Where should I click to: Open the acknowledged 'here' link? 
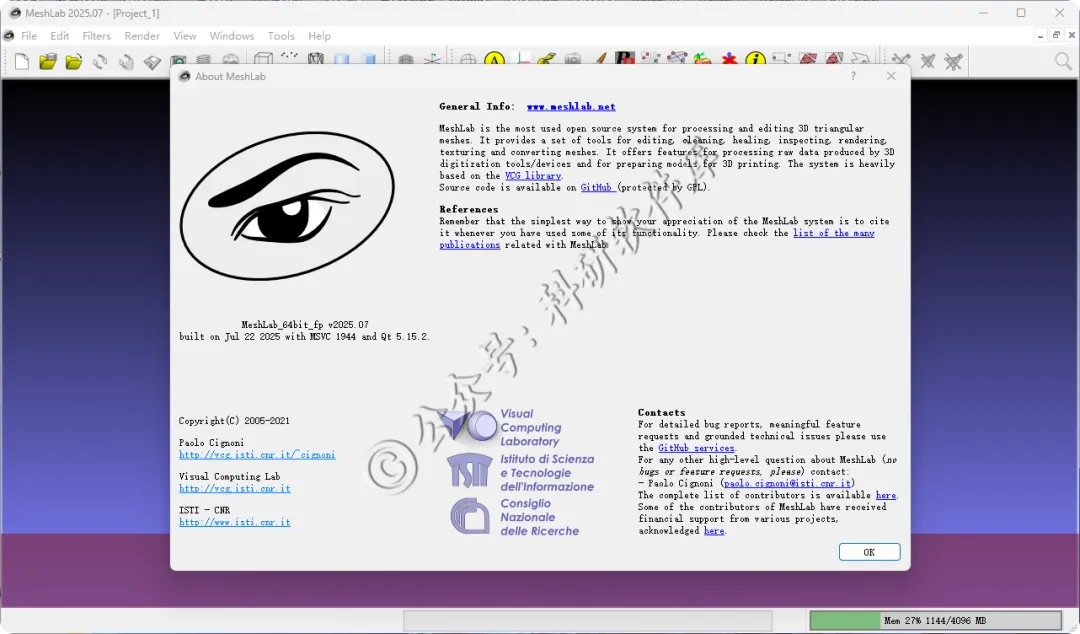(714, 531)
